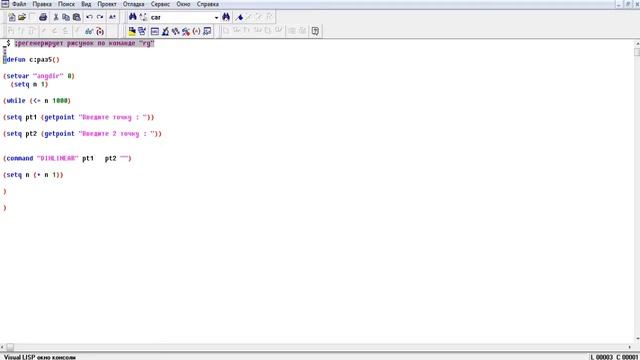Open the Отладка menu
Image resolution: width=640 pixels, height=360 pixels.
(x=134, y=4)
